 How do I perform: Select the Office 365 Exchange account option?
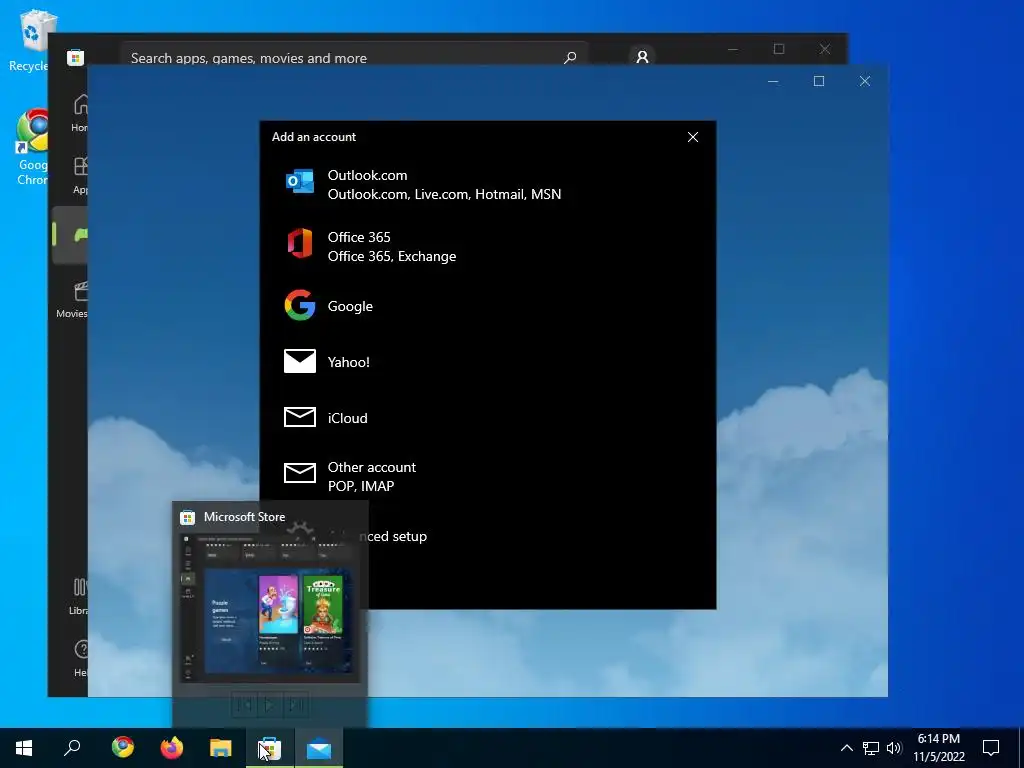click(x=487, y=246)
